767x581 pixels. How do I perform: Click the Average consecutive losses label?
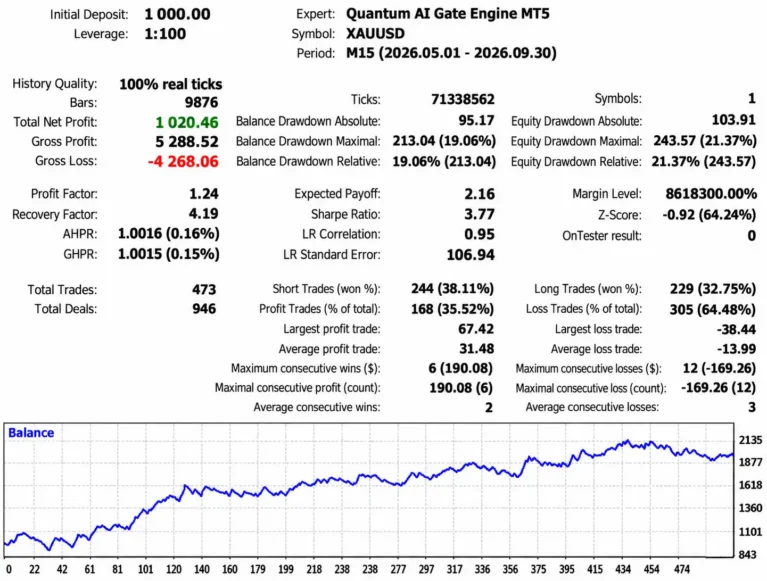(592, 407)
